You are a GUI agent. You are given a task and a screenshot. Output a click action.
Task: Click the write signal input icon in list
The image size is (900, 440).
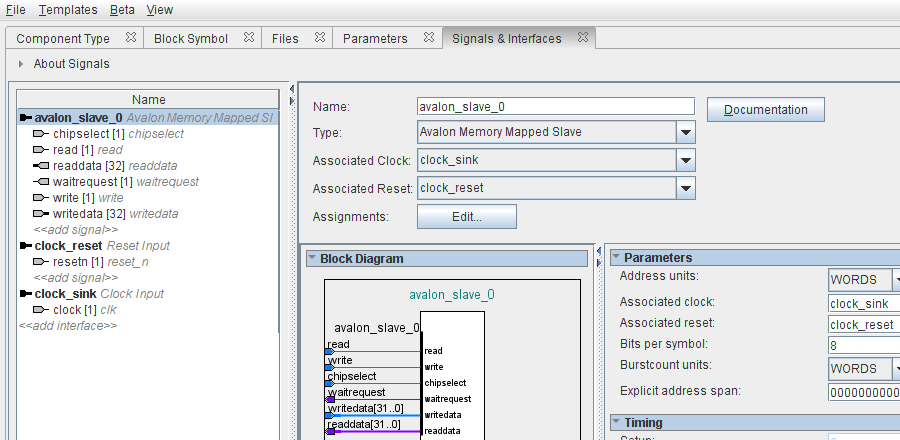(41, 198)
